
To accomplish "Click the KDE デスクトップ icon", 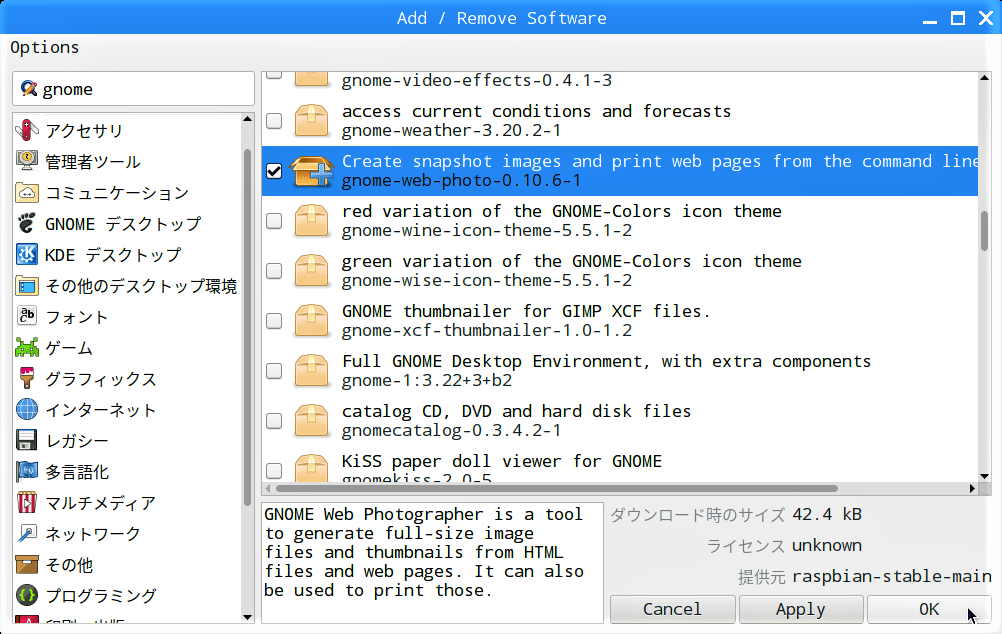I will (27, 254).
